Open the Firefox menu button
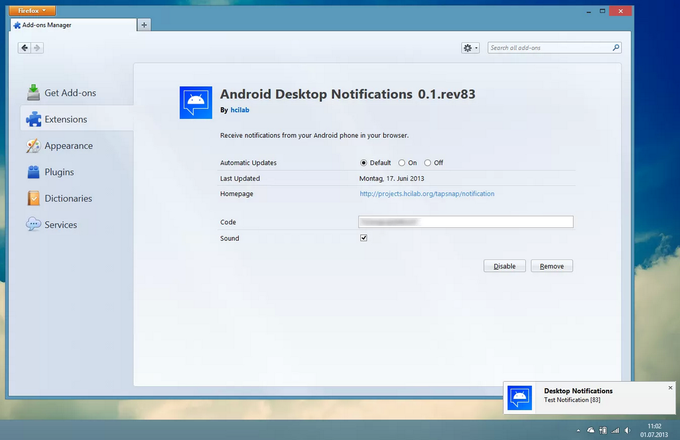The width and height of the screenshot is (680, 440). (x=32, y=10)
